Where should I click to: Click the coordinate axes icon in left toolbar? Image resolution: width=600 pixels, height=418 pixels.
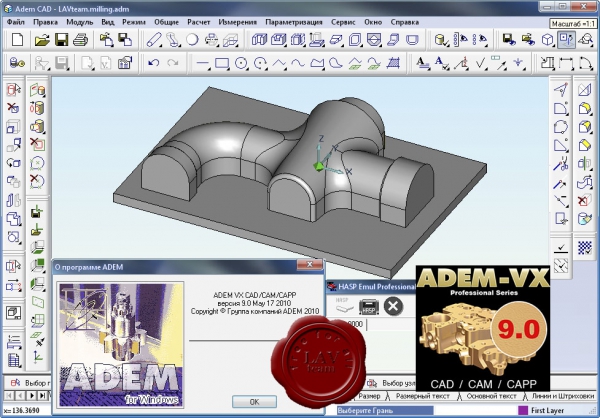[x=37, y=356]
